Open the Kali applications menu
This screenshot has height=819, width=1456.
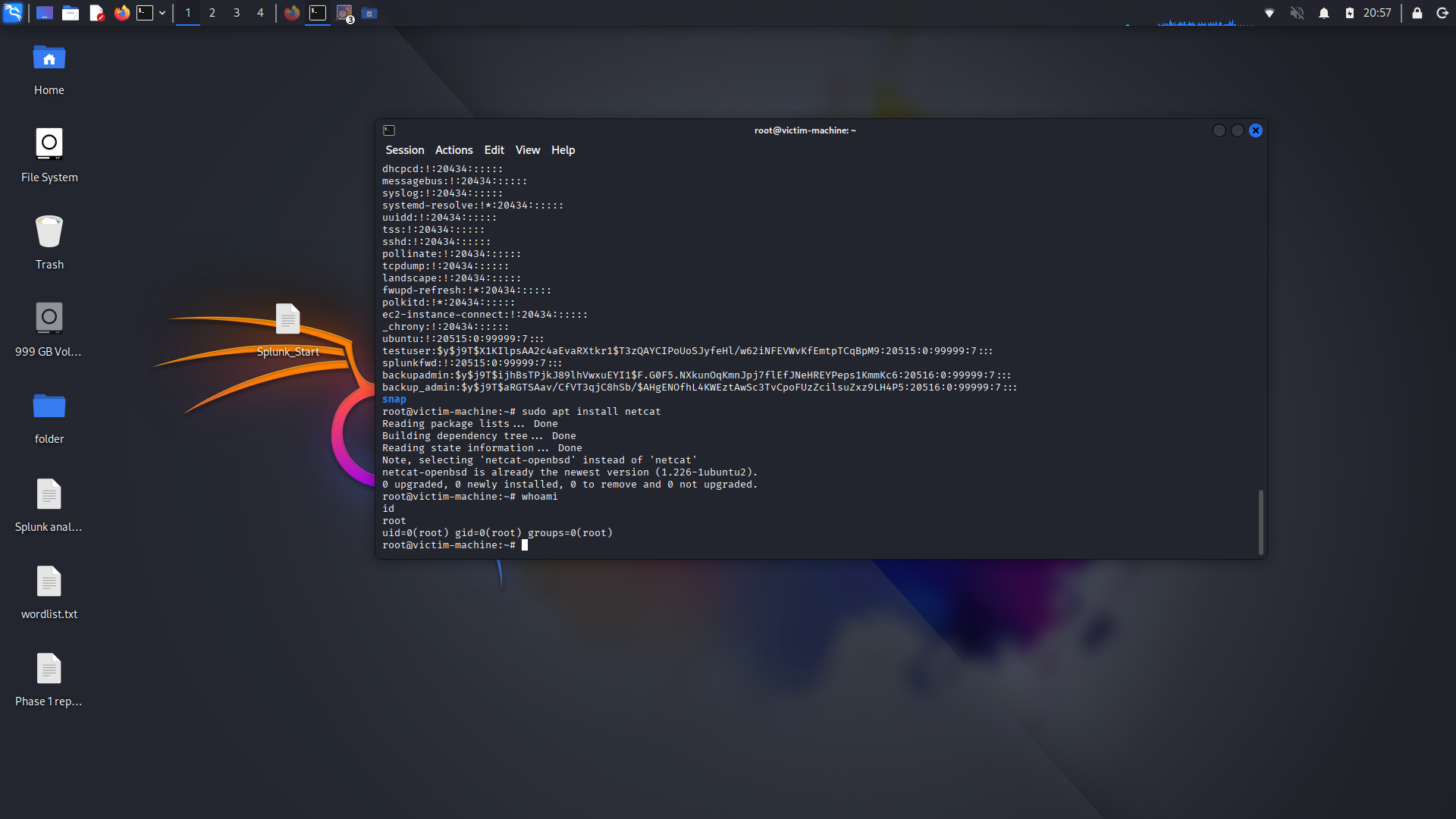(12, 13)
